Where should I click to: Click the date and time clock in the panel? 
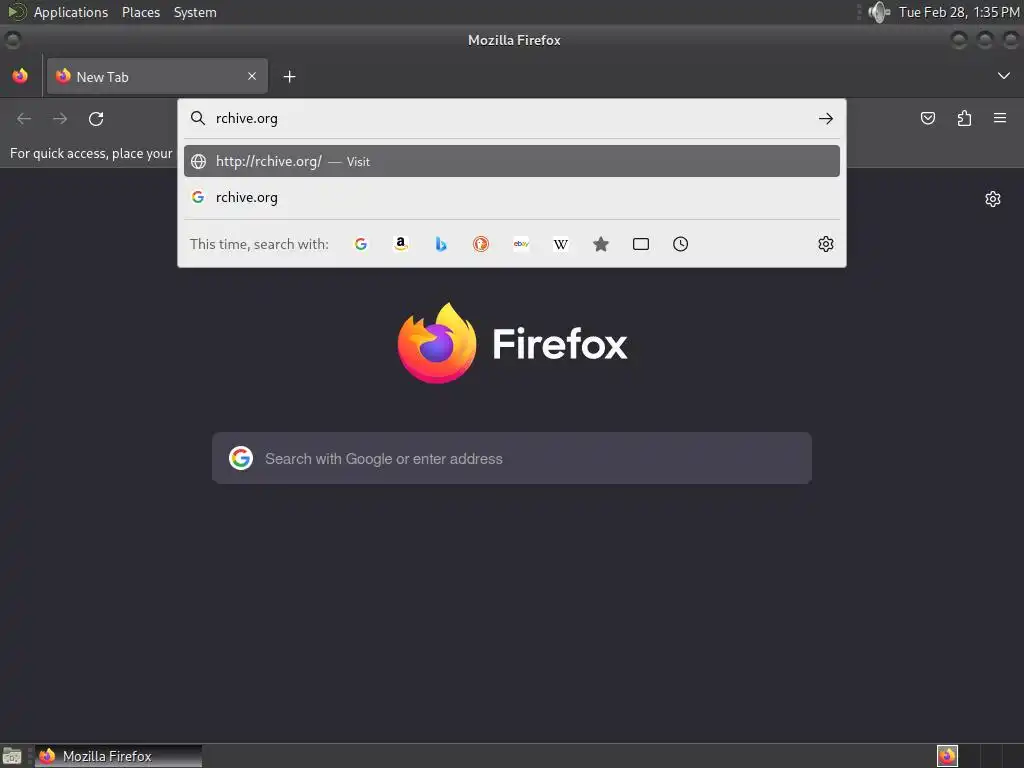[959, 12]
